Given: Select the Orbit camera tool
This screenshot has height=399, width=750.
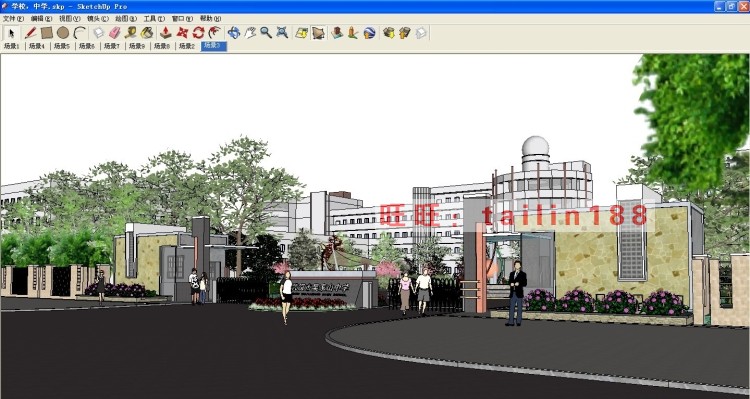Looking at the screenshot, I should [x=233, y=33].
